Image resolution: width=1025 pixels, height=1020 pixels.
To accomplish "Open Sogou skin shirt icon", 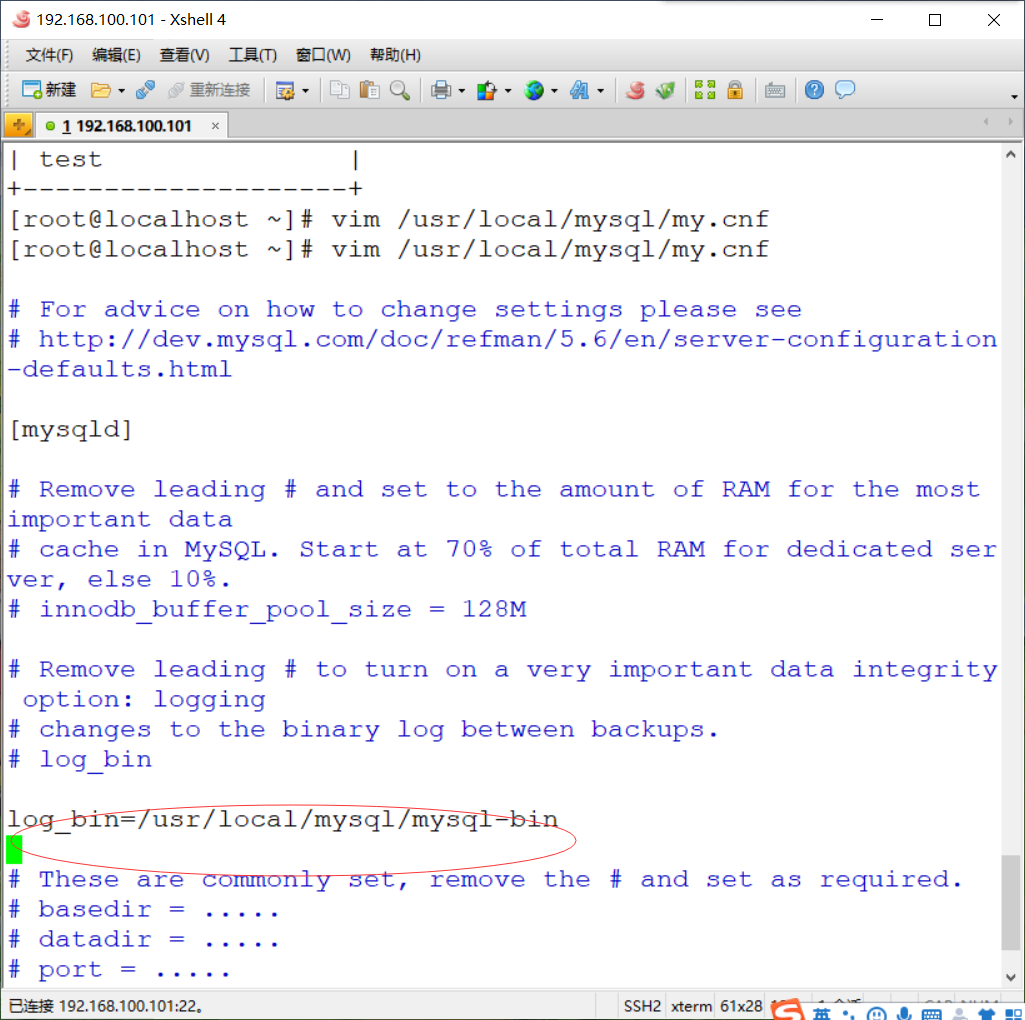I will (x=986, y=1014).
